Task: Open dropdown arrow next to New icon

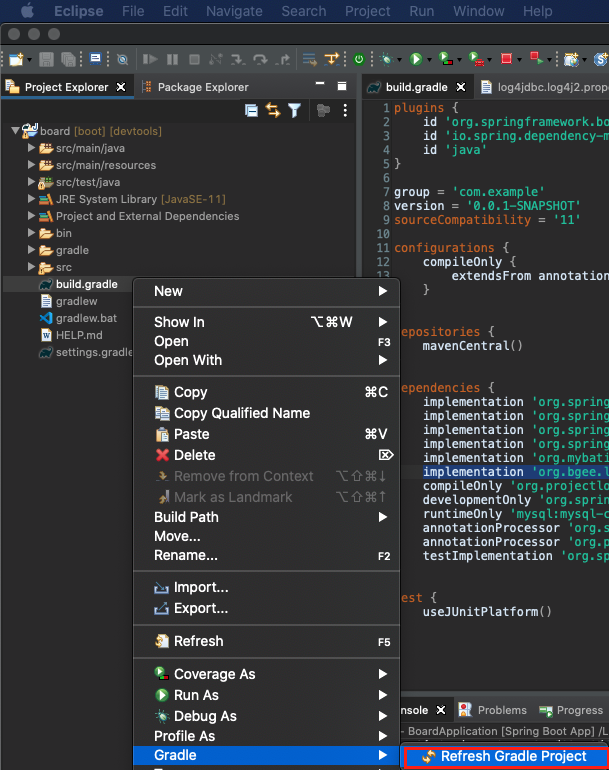Action: click(x=29, y=60)
